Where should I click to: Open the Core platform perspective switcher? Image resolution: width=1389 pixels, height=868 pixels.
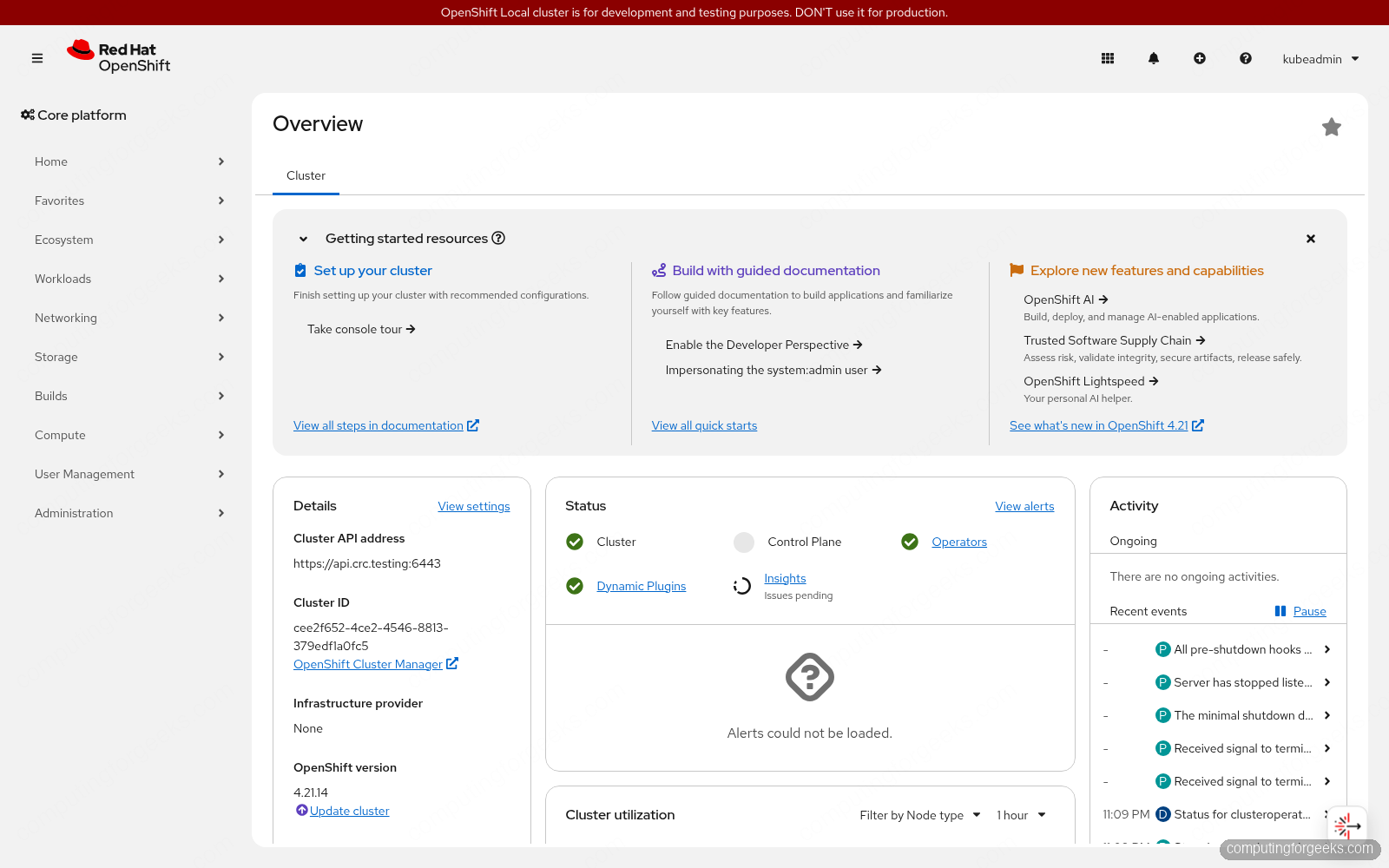[x=74, y=115]
